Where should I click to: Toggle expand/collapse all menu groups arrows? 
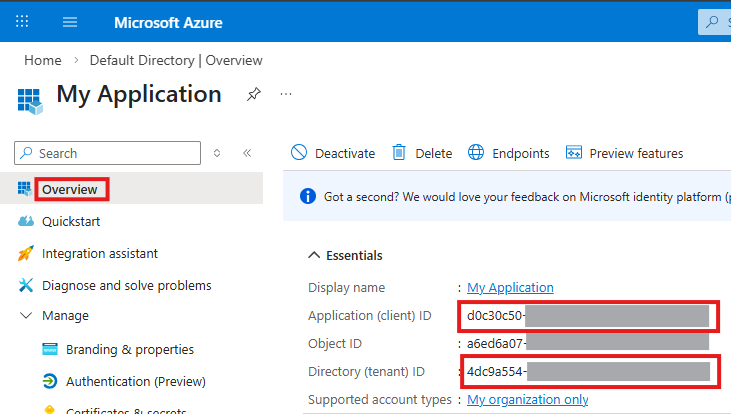[x=218, y=153]
